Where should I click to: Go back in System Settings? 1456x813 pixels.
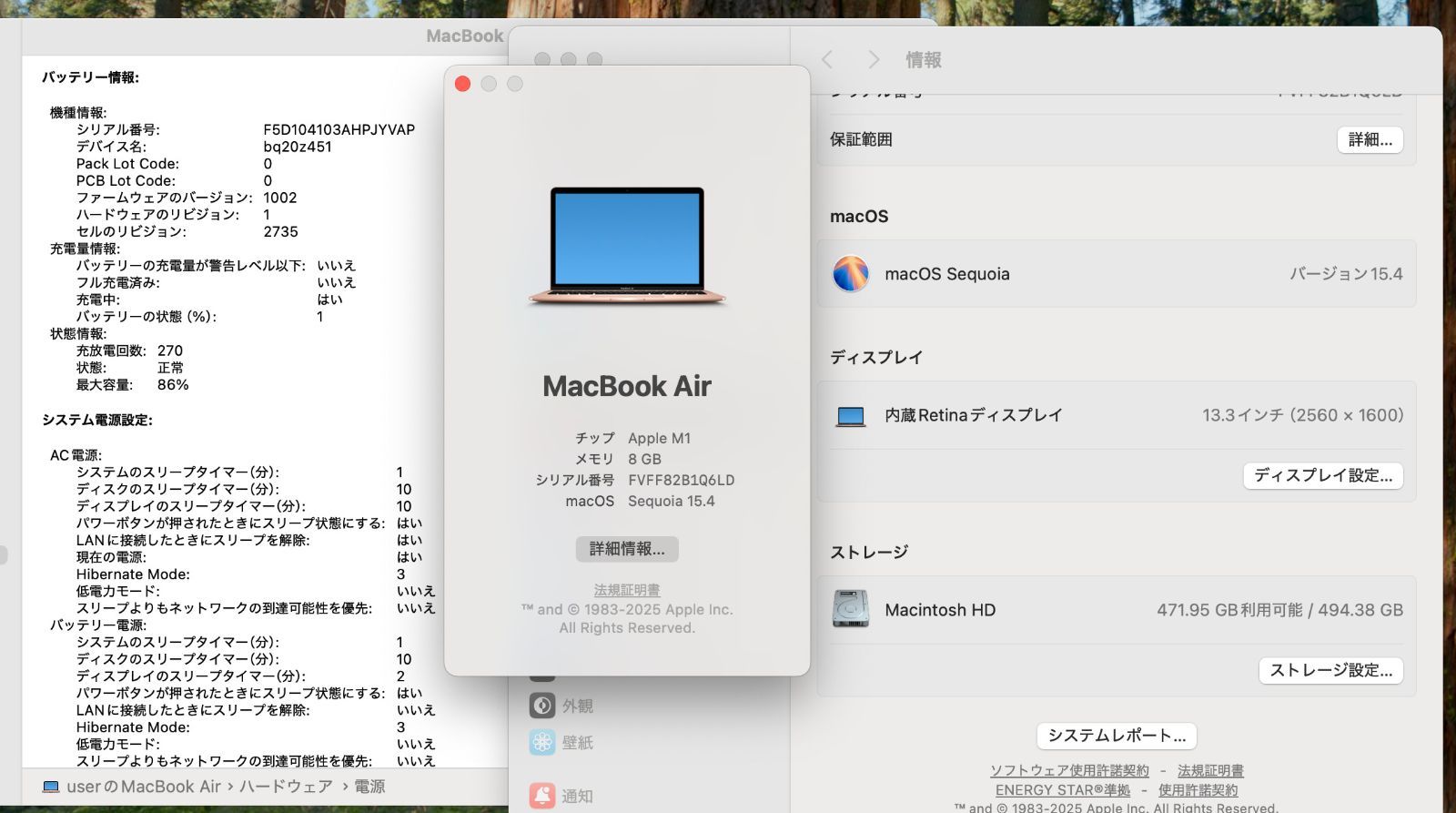[827, 60]
